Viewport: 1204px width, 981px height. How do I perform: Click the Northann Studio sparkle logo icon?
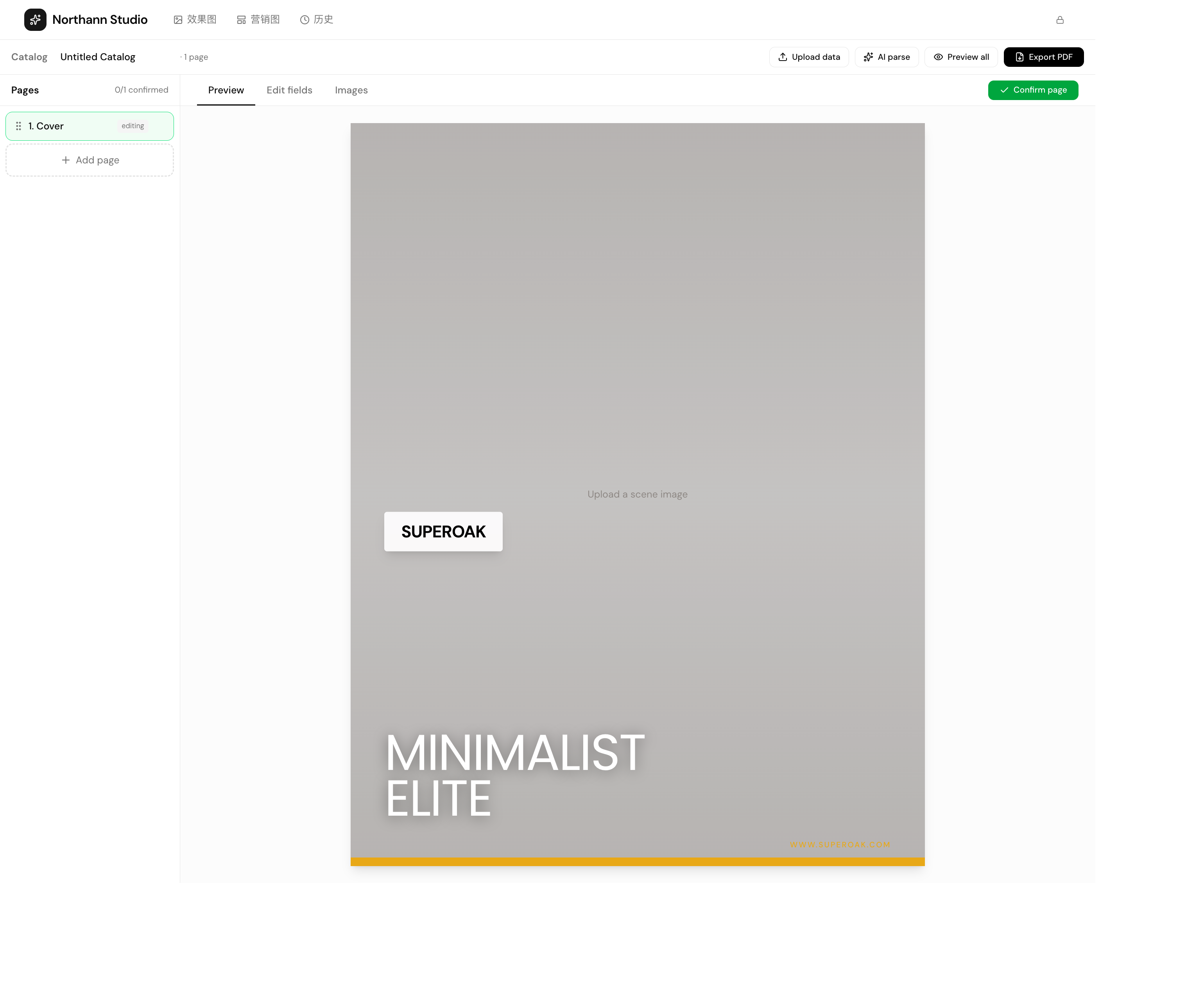[x=35, y=20]
